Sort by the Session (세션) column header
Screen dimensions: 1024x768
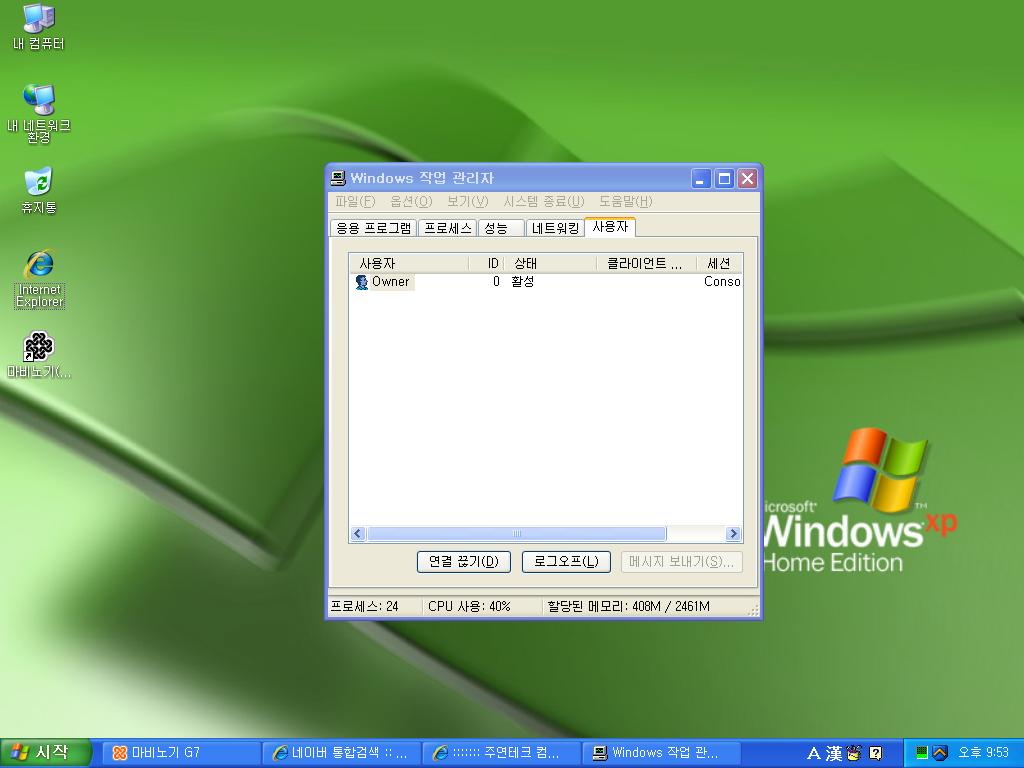(x=719, y=263)
